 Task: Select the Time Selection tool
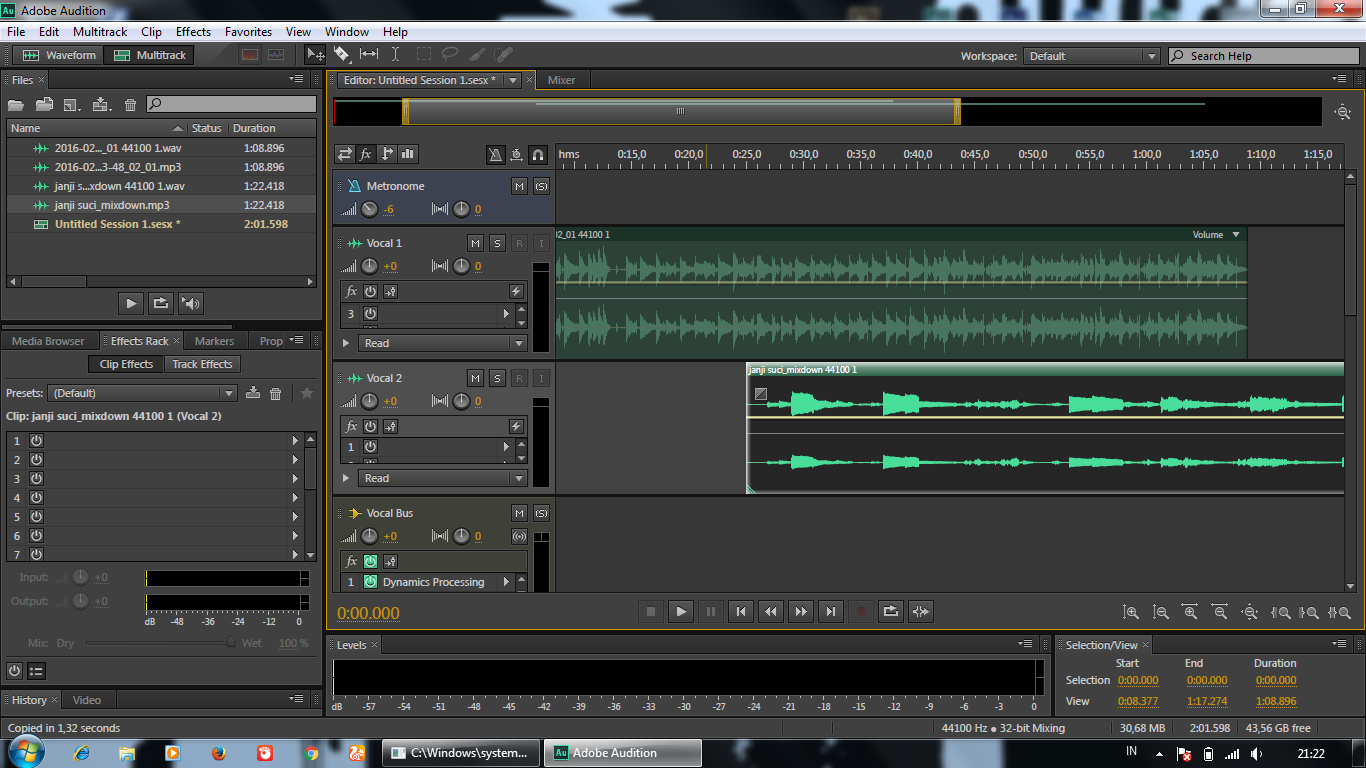coord(396,55)
